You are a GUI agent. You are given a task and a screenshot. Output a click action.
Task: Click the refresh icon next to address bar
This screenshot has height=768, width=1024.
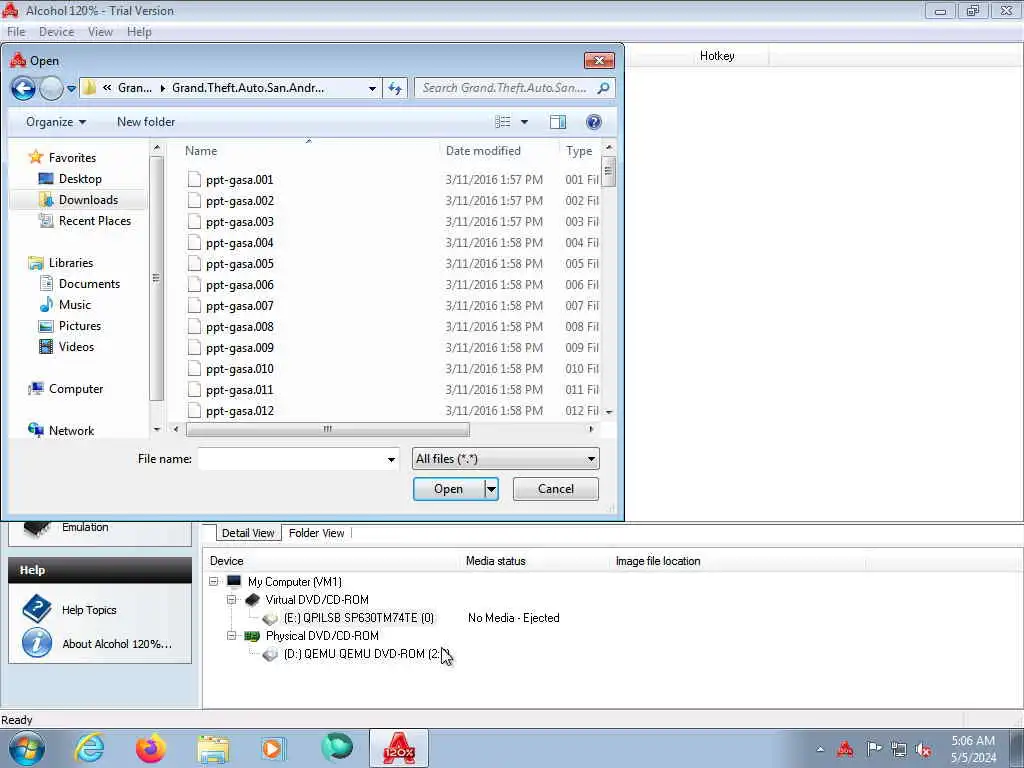click(395, 88)
